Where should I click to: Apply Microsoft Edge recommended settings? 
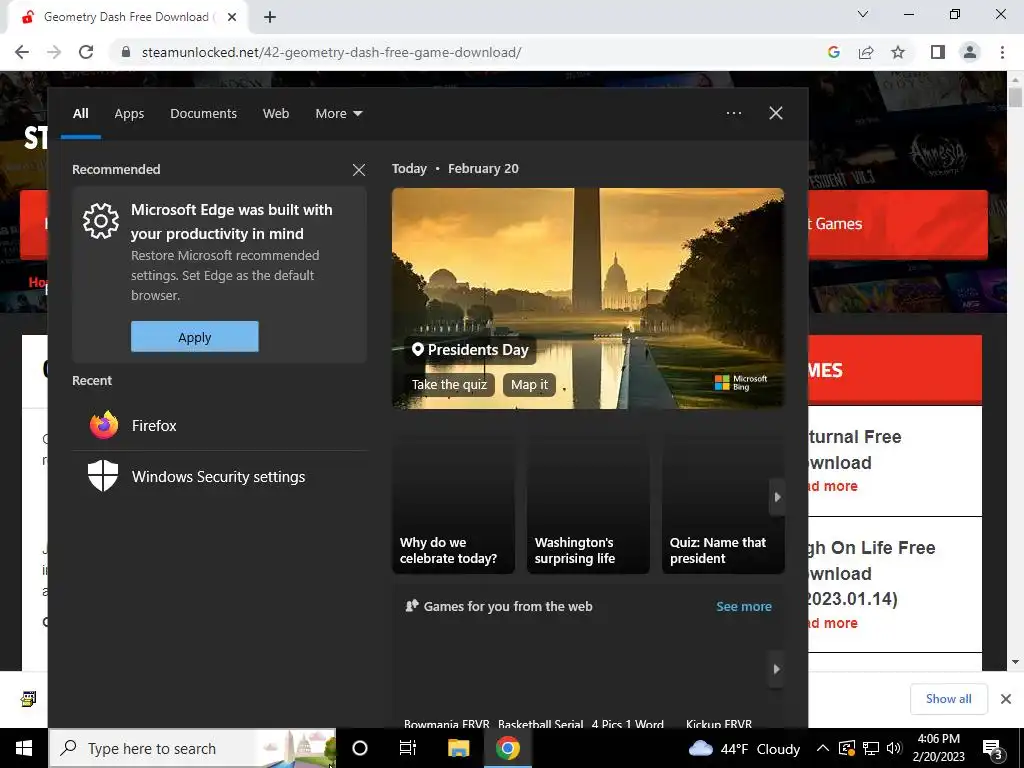[195, 337]
